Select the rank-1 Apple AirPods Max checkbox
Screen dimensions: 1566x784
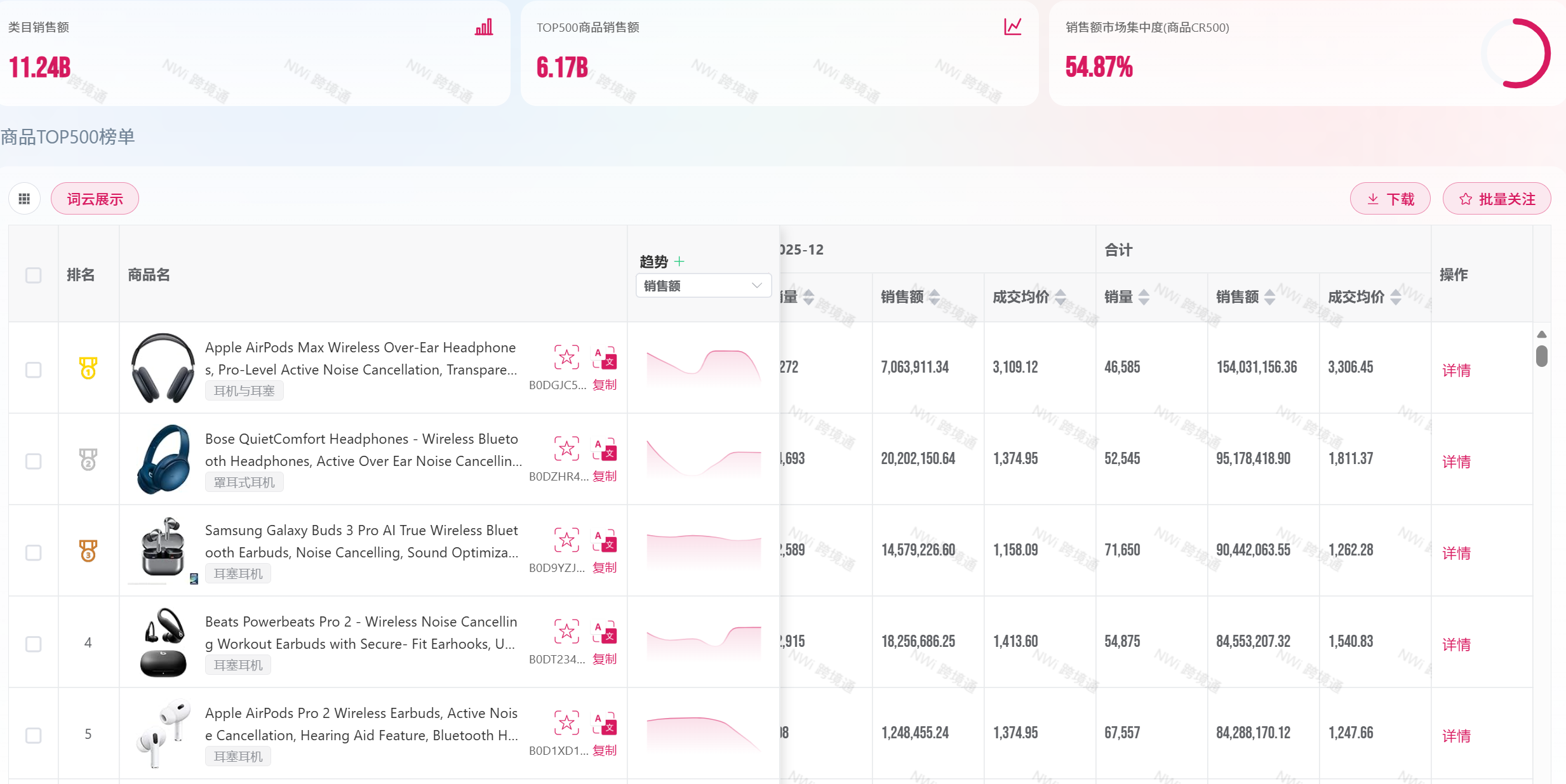[x=33, y=369]
